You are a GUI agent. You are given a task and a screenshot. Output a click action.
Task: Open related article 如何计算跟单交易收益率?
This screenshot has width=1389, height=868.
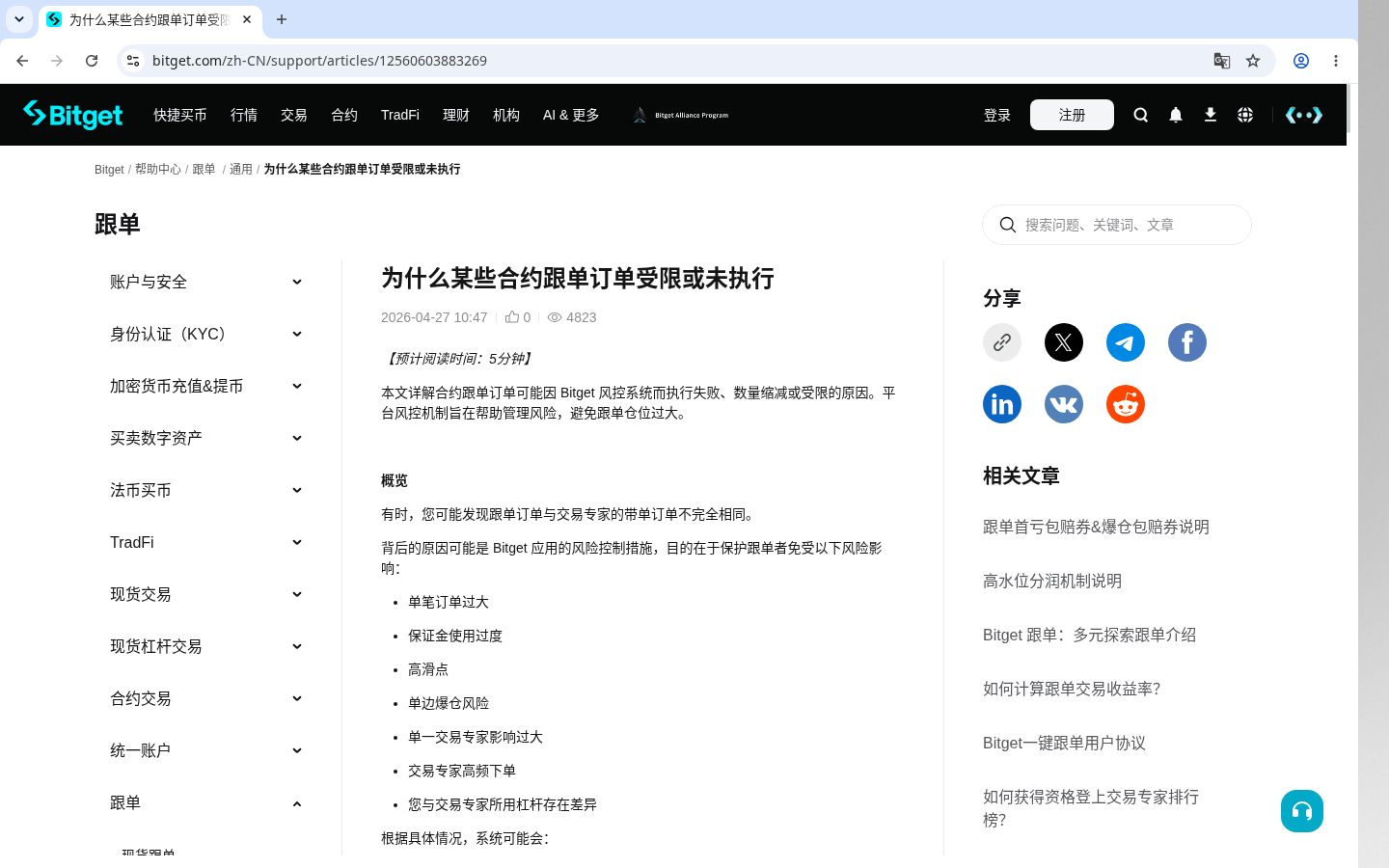coord(1072,689)
